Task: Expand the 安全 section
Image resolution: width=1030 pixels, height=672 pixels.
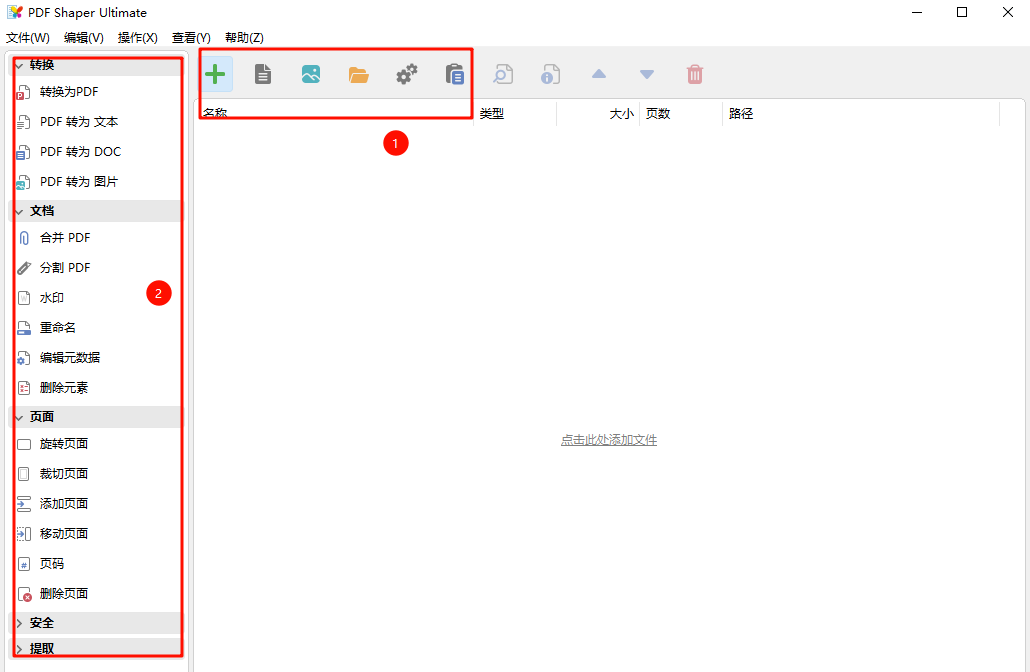Action: pyautogui.click(x=19, y=623)
